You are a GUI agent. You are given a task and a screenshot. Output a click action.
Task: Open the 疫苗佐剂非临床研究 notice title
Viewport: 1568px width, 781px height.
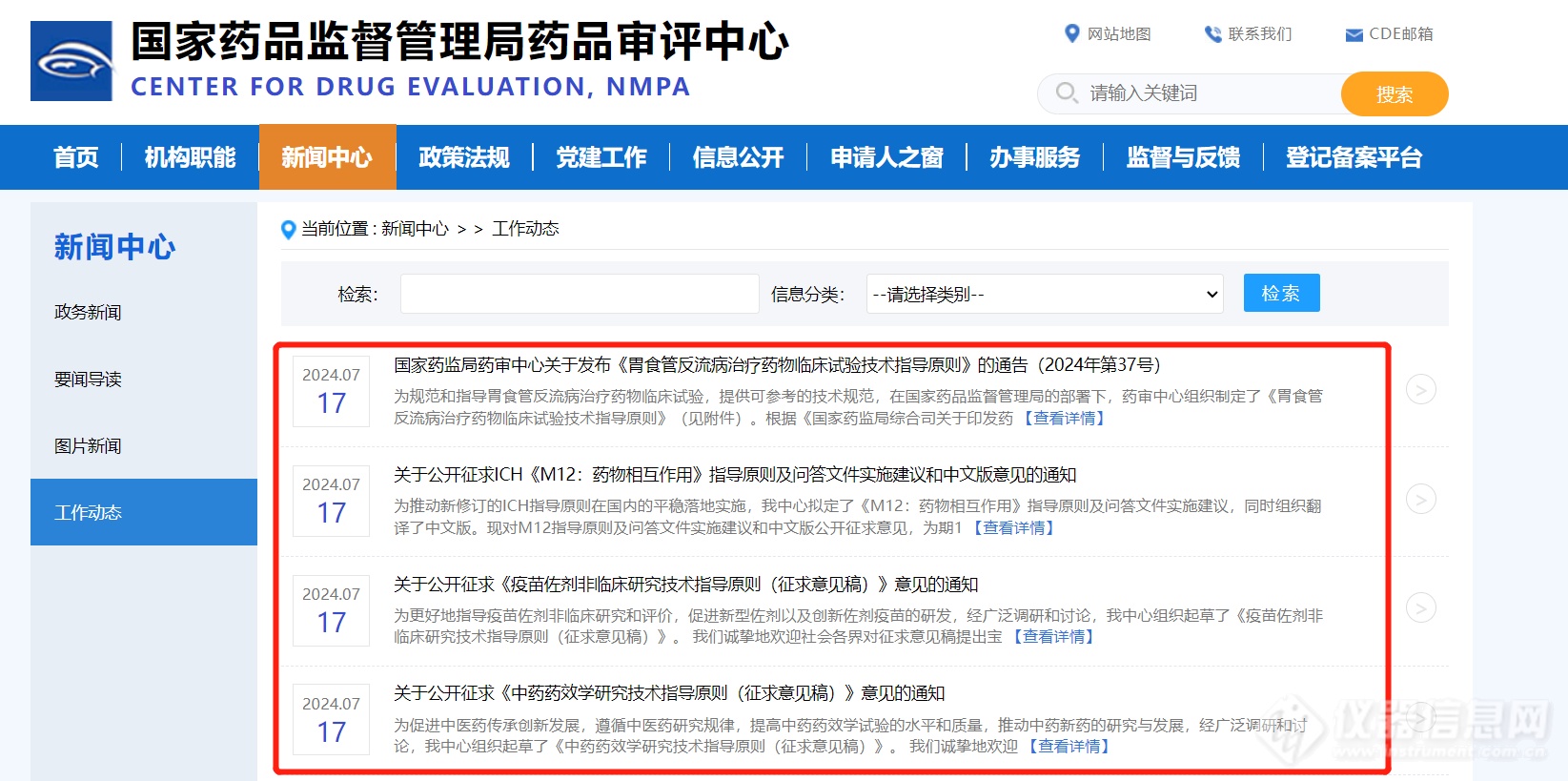[x=686, y=584]
